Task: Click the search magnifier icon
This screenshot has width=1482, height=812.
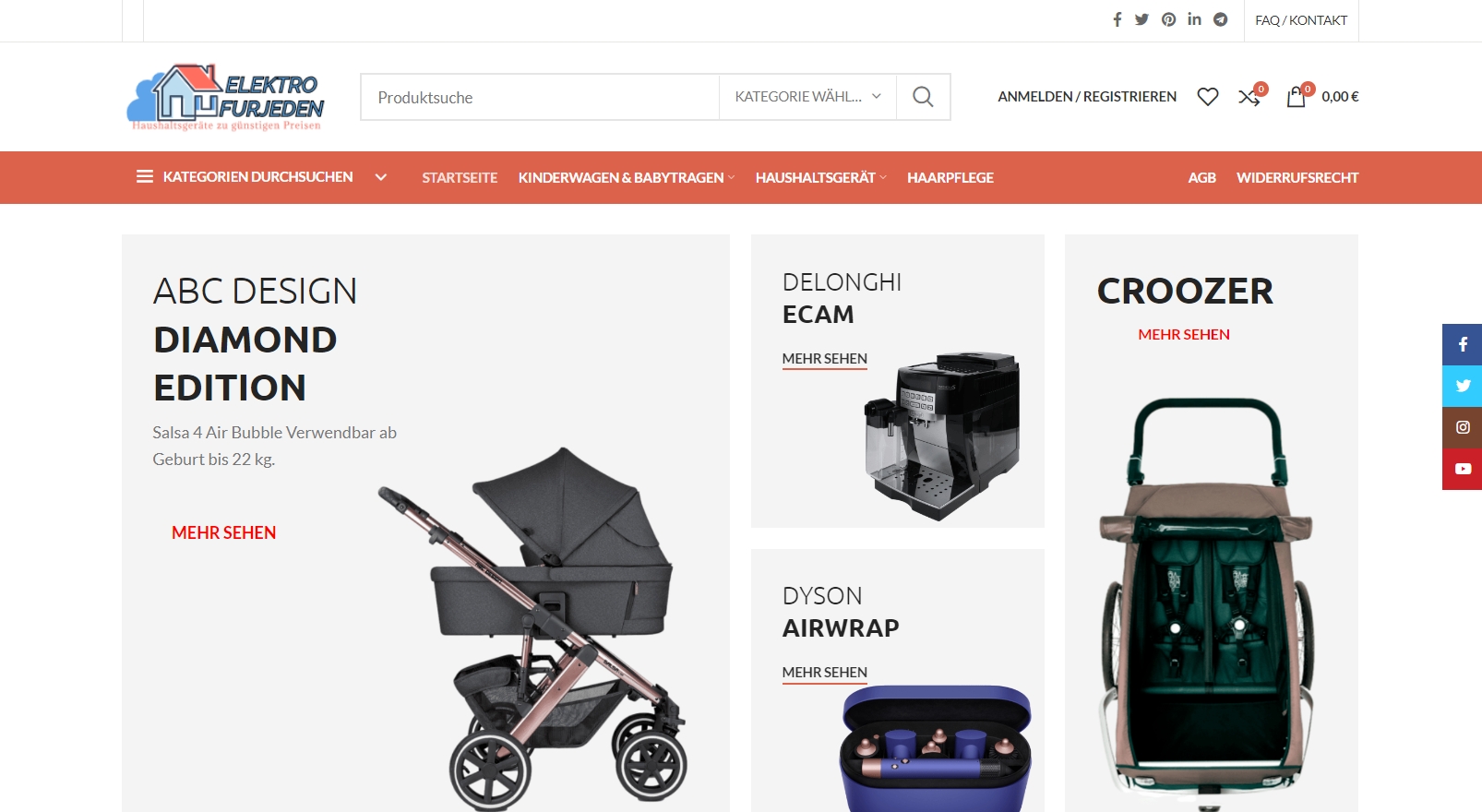Action: tap(923, 97)
